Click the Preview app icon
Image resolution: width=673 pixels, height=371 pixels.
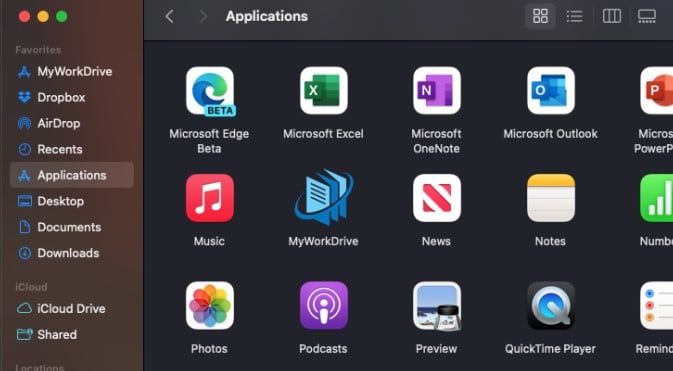[437, 306]
